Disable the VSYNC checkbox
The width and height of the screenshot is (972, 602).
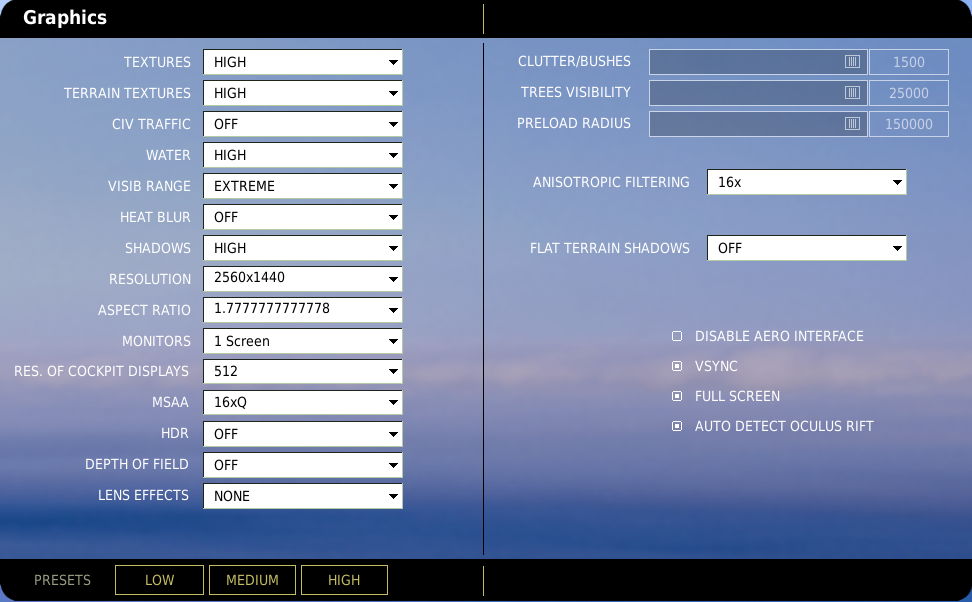point(677,366)
